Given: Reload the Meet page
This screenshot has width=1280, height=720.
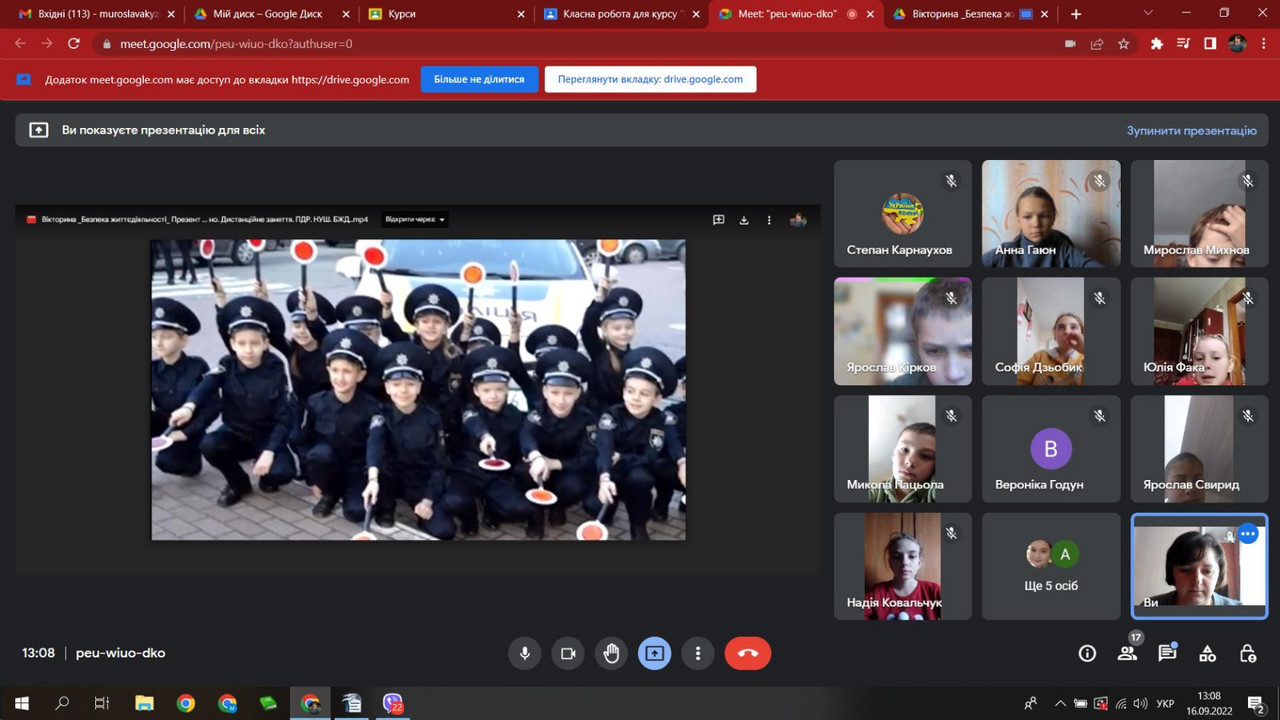Looking at the screenshot, I should 73,44.
